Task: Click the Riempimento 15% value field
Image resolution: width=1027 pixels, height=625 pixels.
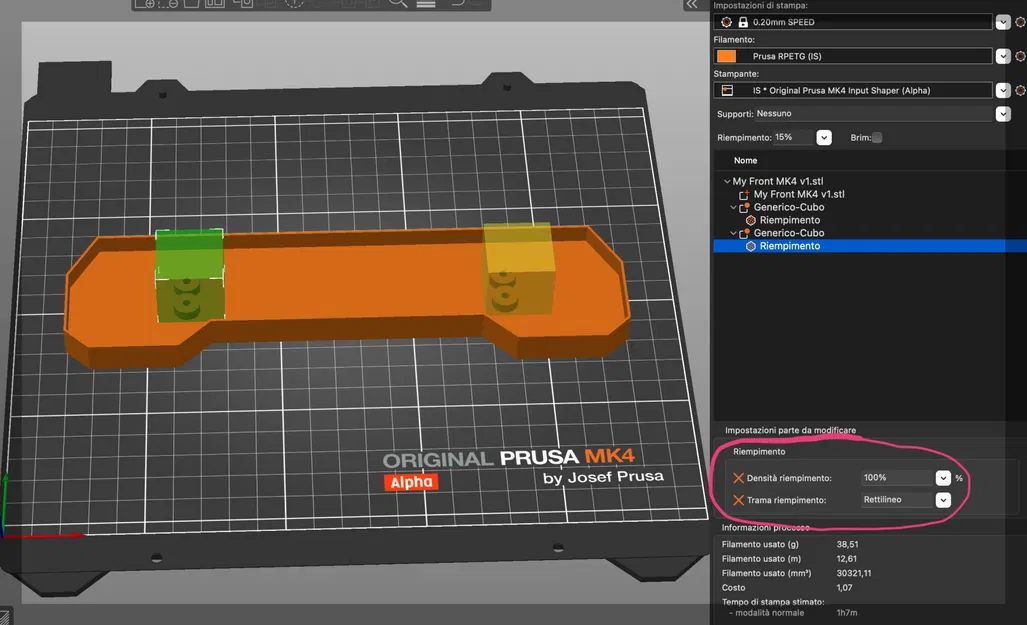Action: click(794, 138)
